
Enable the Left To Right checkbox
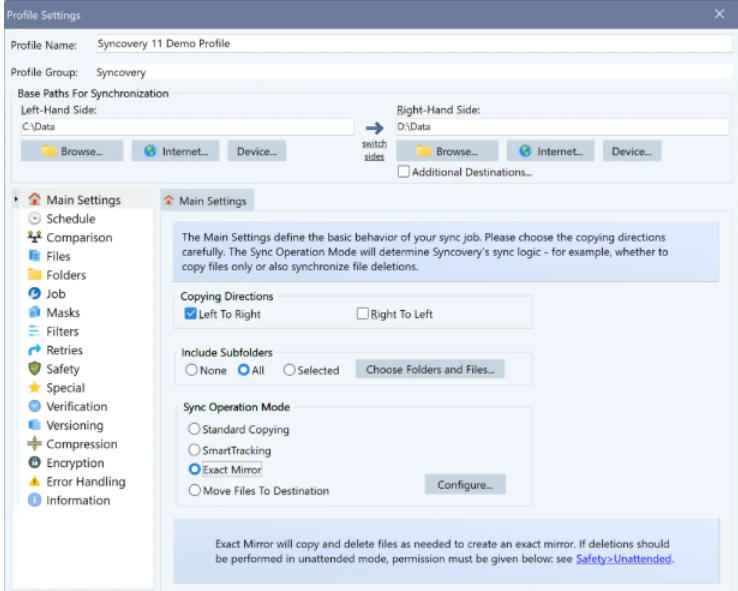pos(190,313)
